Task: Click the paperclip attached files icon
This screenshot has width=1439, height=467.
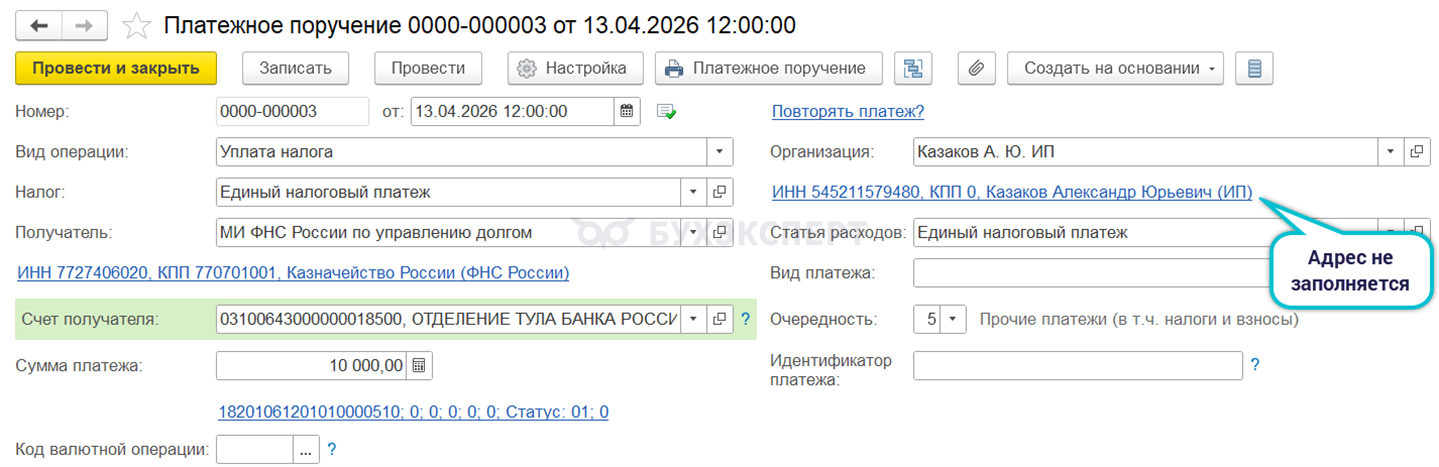Action: coord(976,68)
